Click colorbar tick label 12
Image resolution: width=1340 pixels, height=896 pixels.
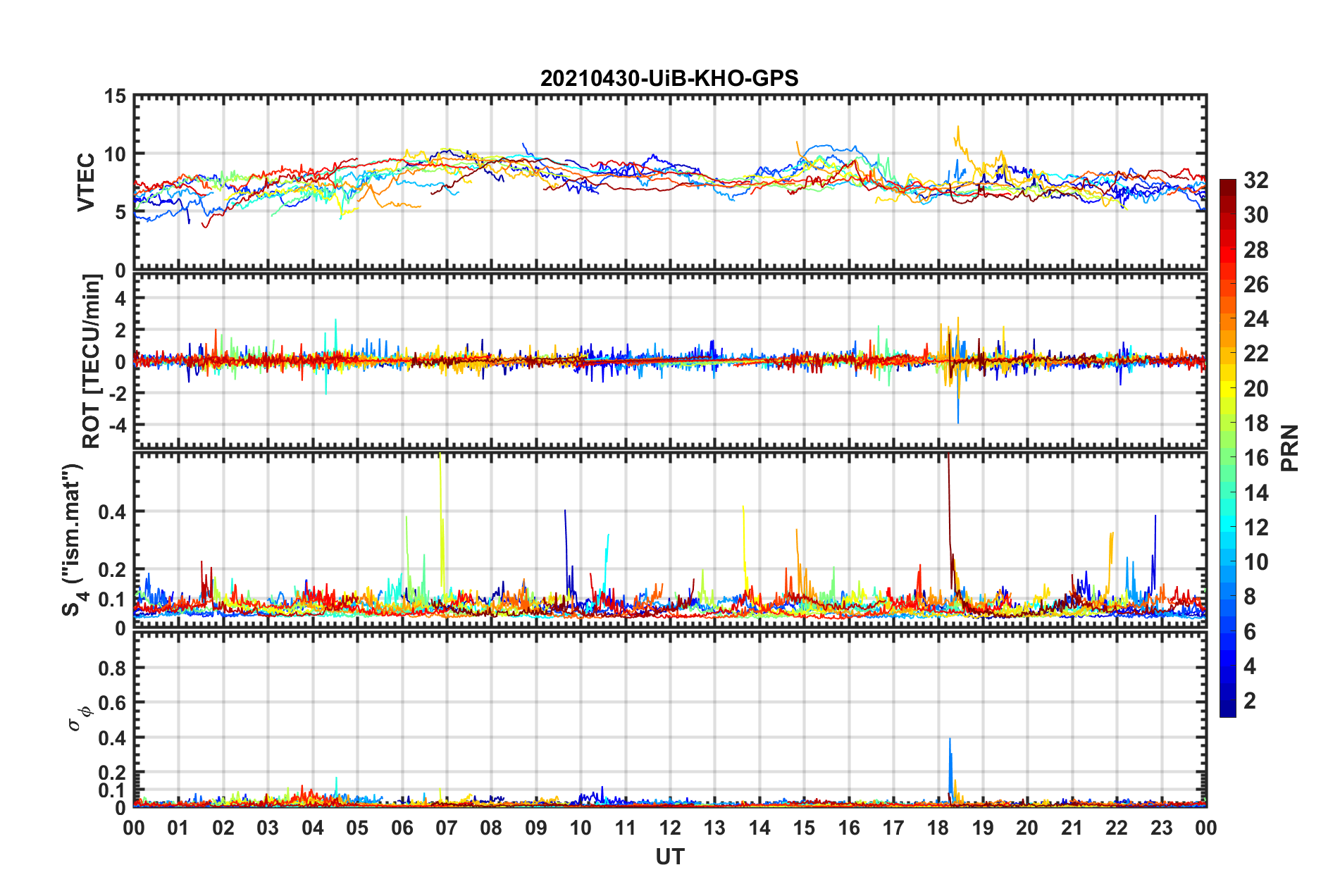1255,527
